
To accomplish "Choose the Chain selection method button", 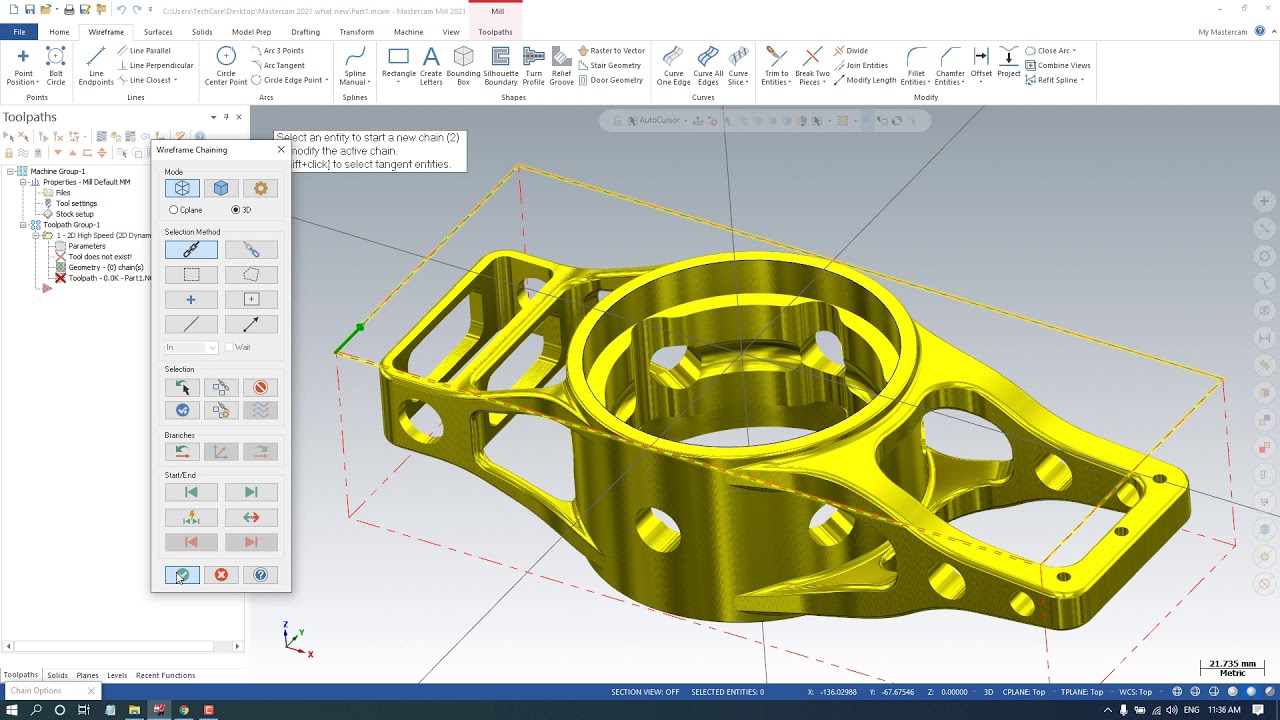I will [x=191, y=249].
